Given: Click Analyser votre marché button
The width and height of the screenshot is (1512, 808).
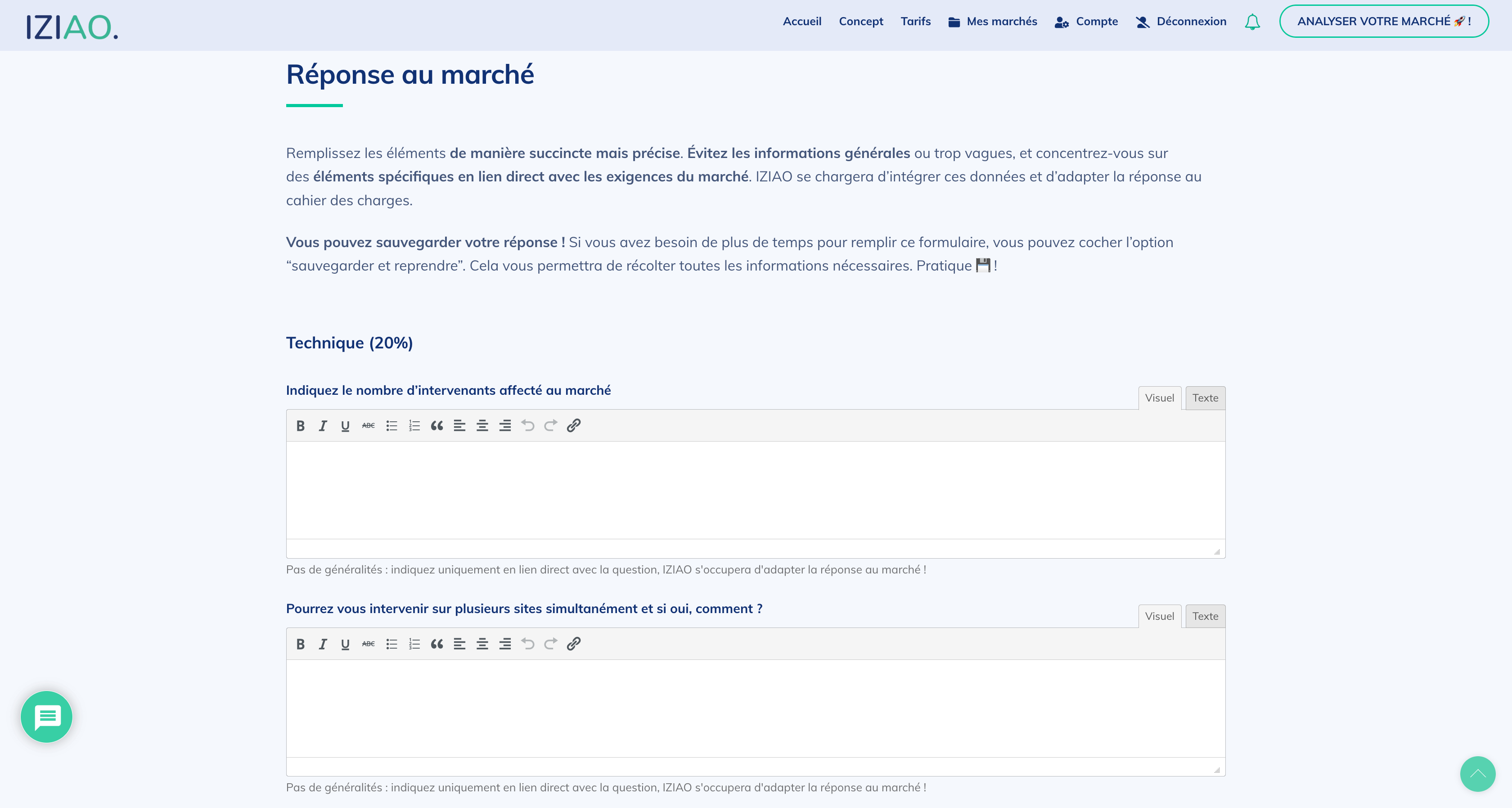Looking at the screenshot, I should 1384,21.
